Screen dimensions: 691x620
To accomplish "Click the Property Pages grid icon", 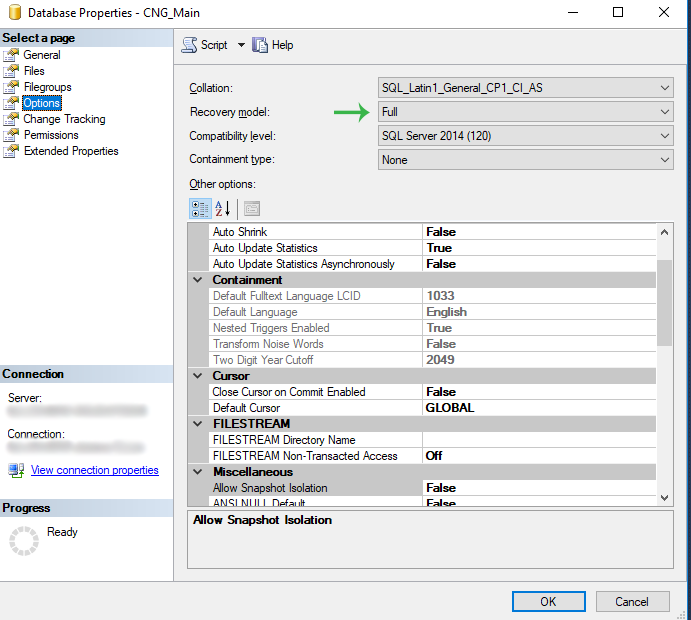I will [252, 209].
